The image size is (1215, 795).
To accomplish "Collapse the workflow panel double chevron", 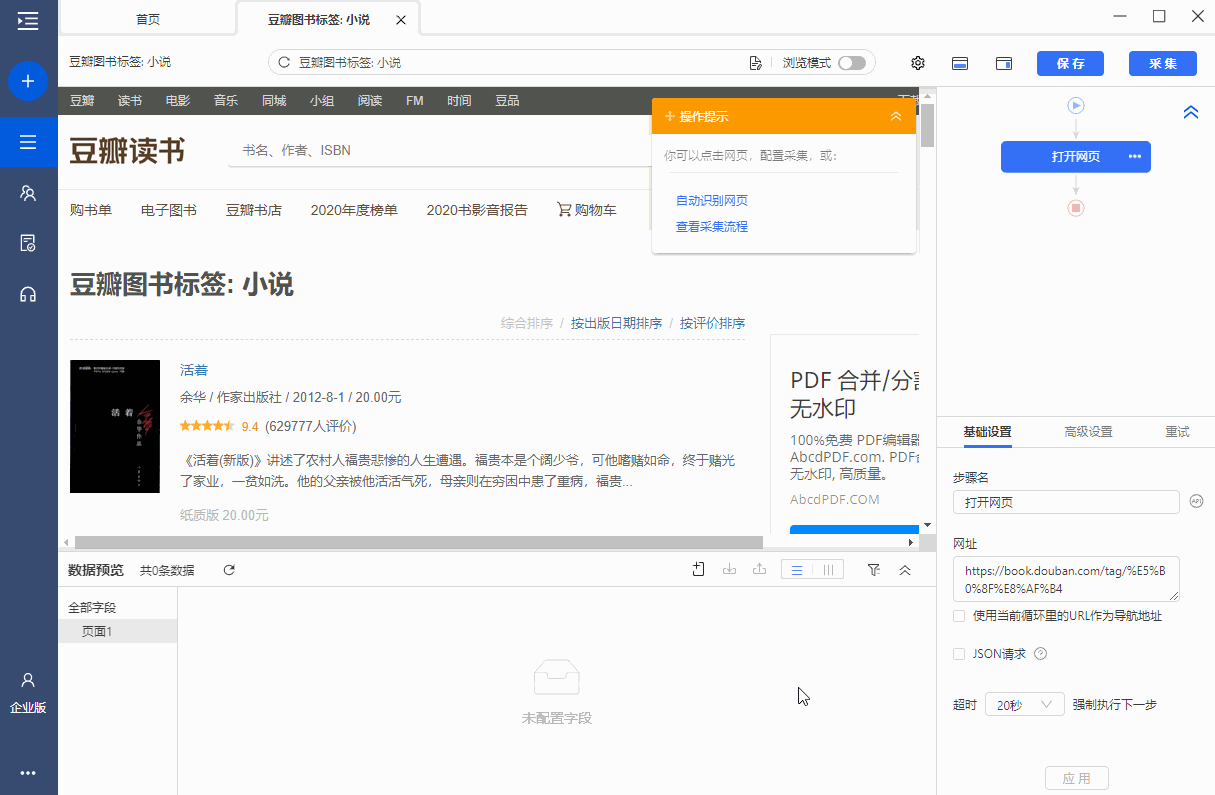I will tap(1190, 113).
